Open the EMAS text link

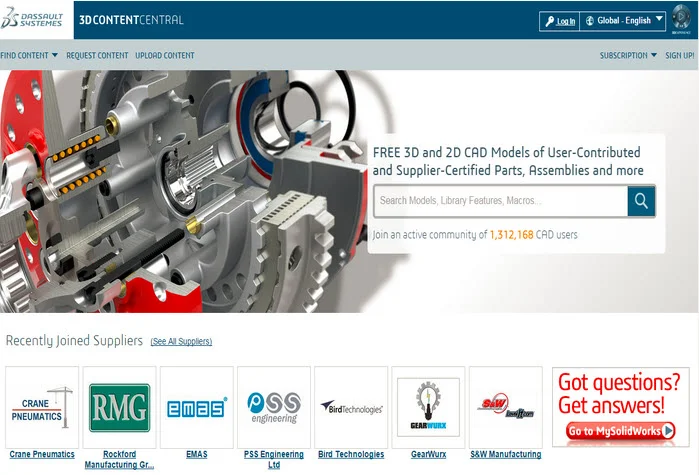197,454
